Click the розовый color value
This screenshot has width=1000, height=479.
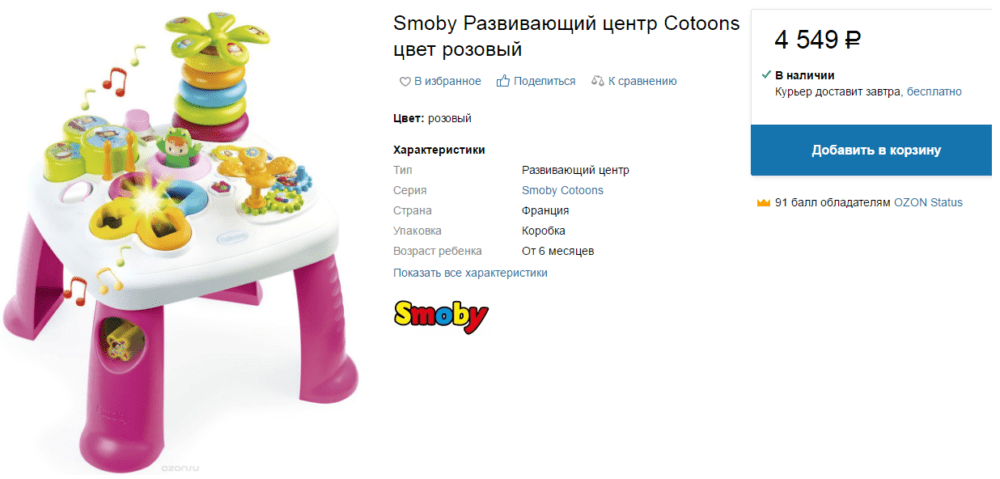450,119
